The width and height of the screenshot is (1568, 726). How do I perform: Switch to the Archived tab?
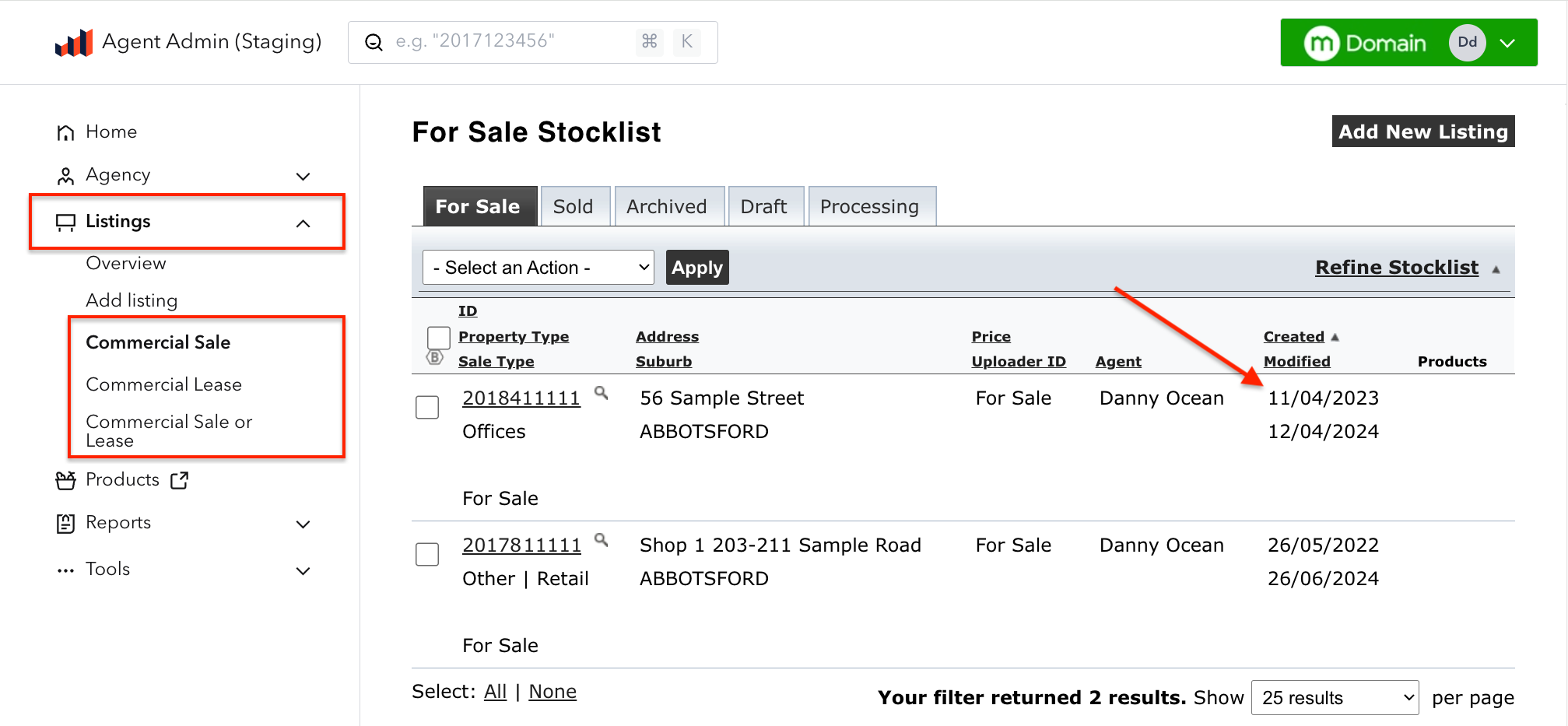pyautogui.click(x=667, y=207)
